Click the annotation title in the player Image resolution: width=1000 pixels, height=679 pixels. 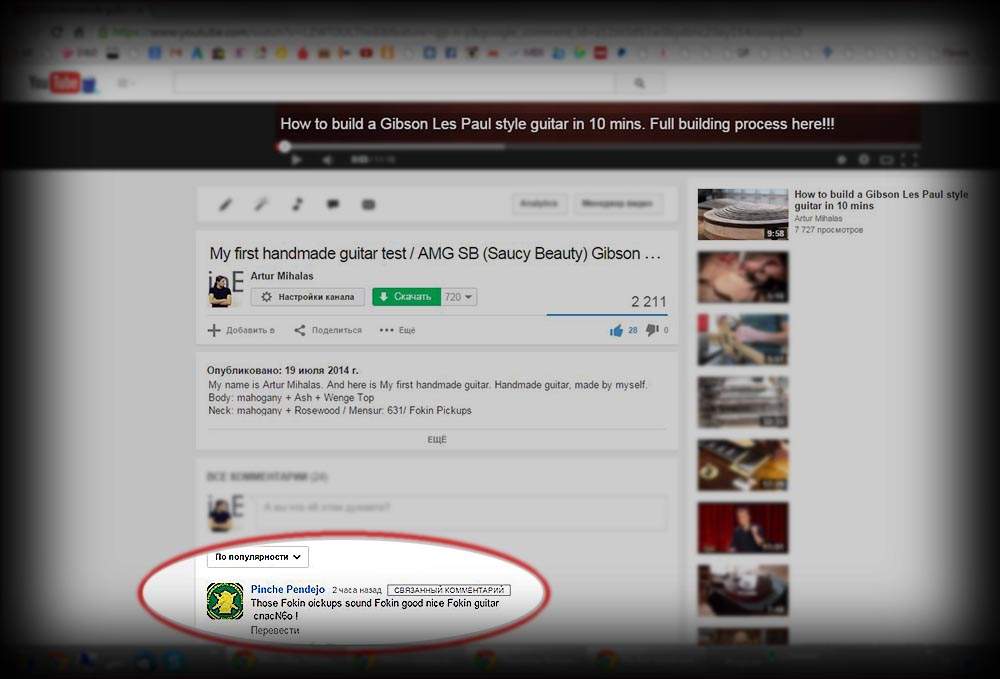(557, 124)
